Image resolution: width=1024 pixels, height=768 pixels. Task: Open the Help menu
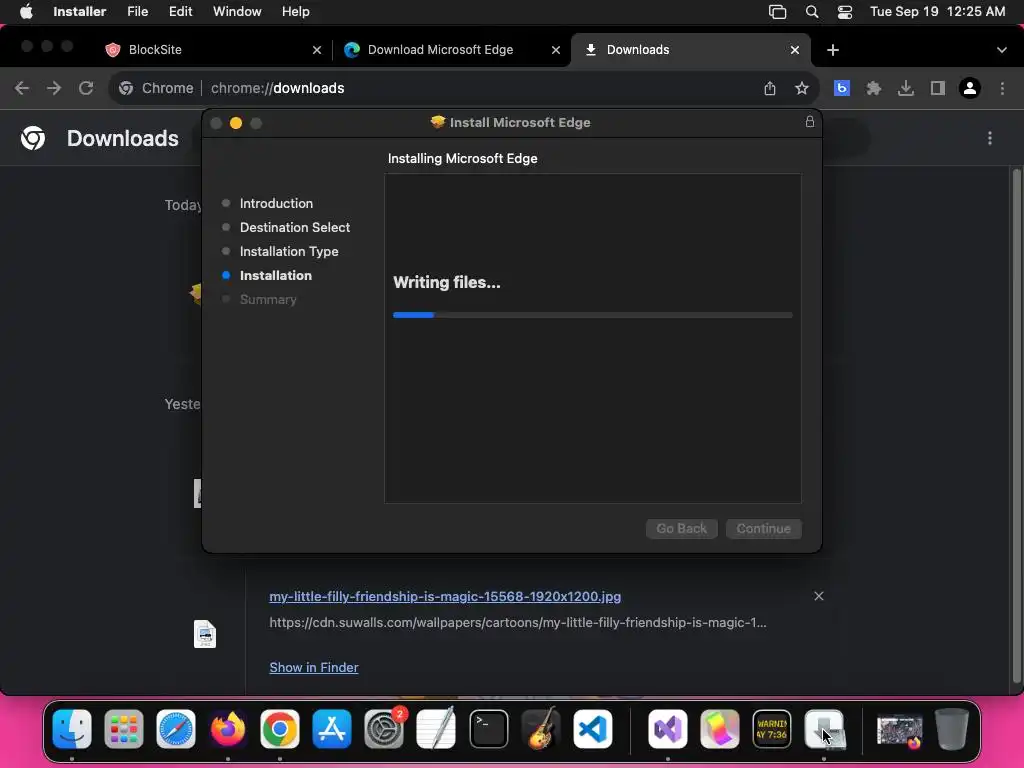point(295,12)
